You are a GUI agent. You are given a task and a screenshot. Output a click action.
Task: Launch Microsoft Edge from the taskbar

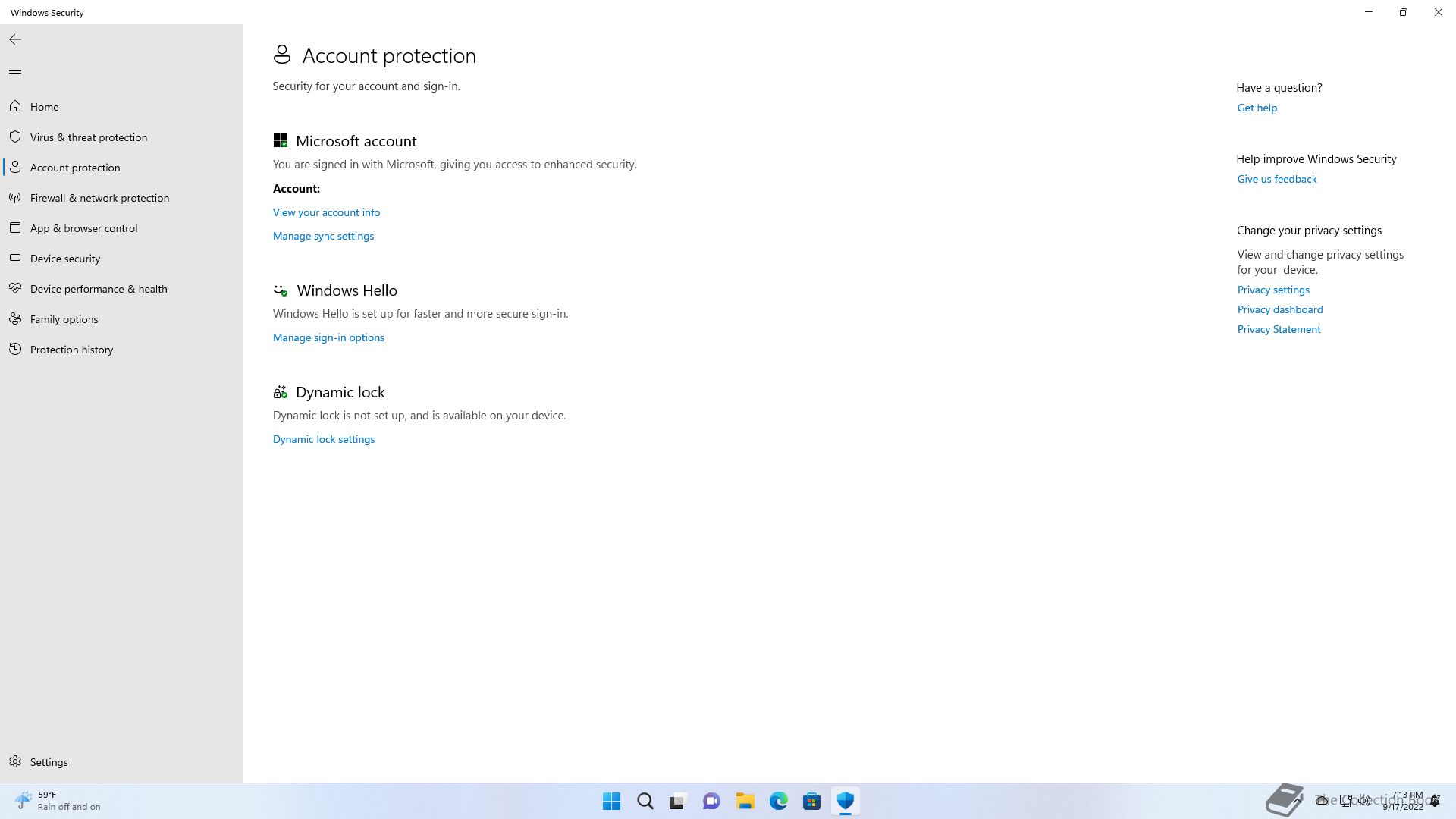tap(778, 801)
